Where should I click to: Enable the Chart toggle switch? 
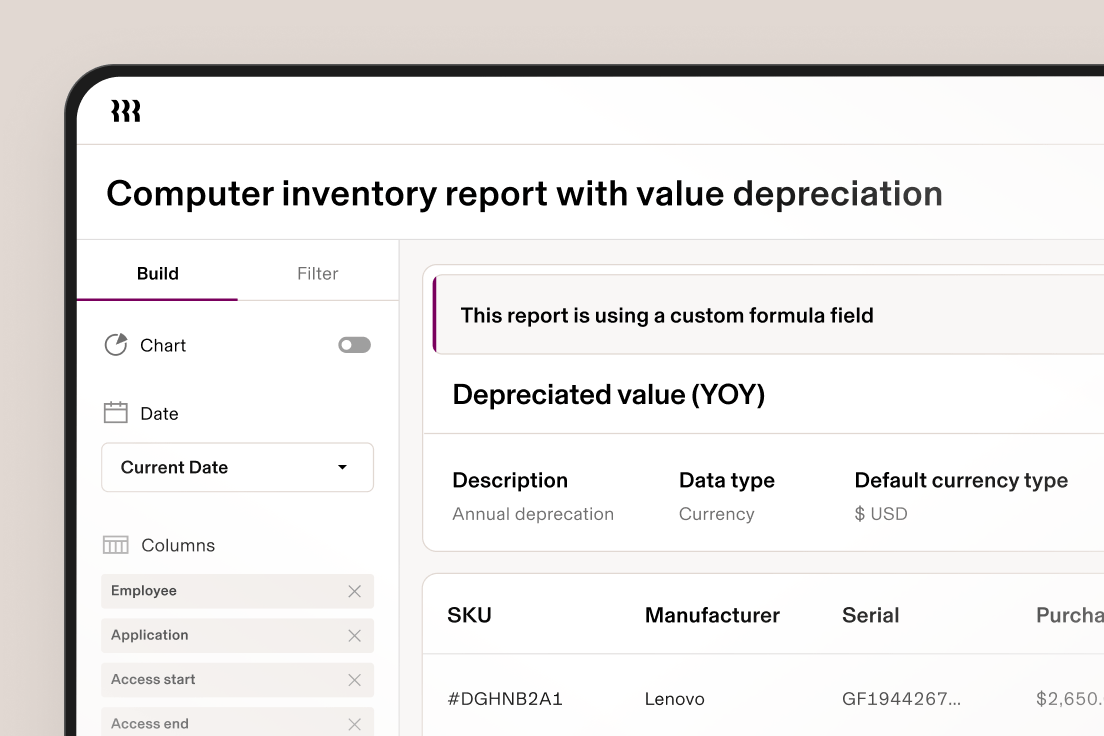(x=354, y=344)
